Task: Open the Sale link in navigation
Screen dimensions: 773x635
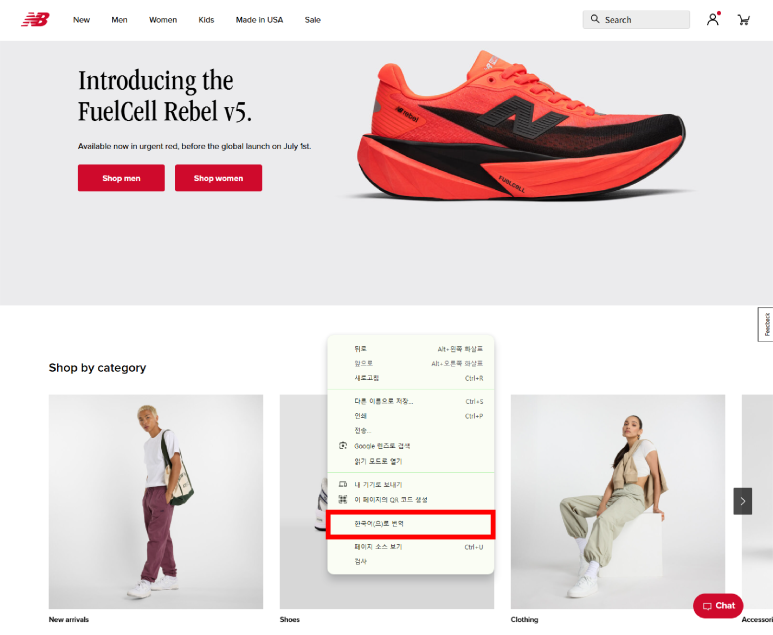Action: pyautogui.click(x=313, y=20)
